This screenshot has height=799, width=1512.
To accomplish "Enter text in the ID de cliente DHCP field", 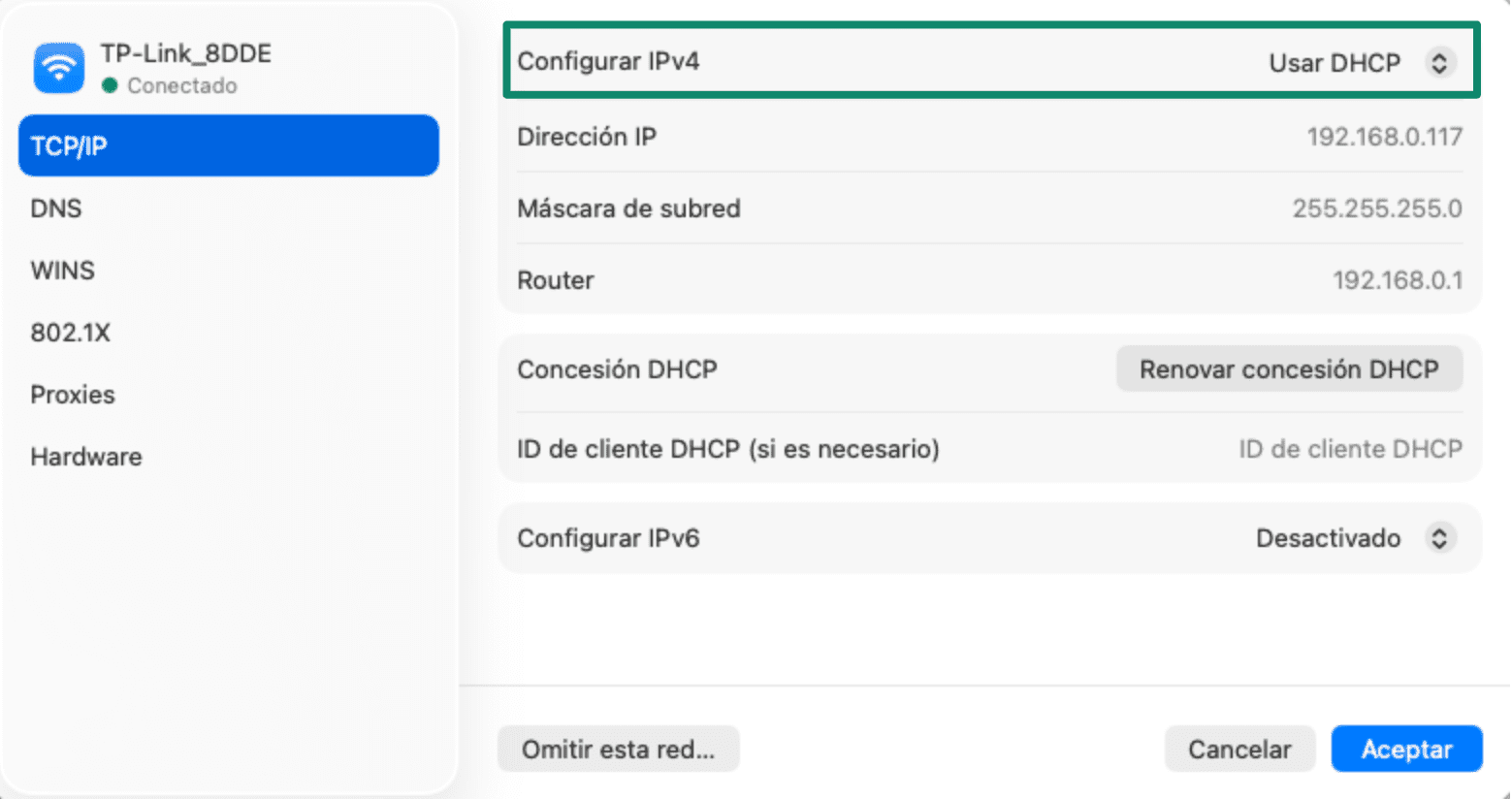I will coord(1350,448).
